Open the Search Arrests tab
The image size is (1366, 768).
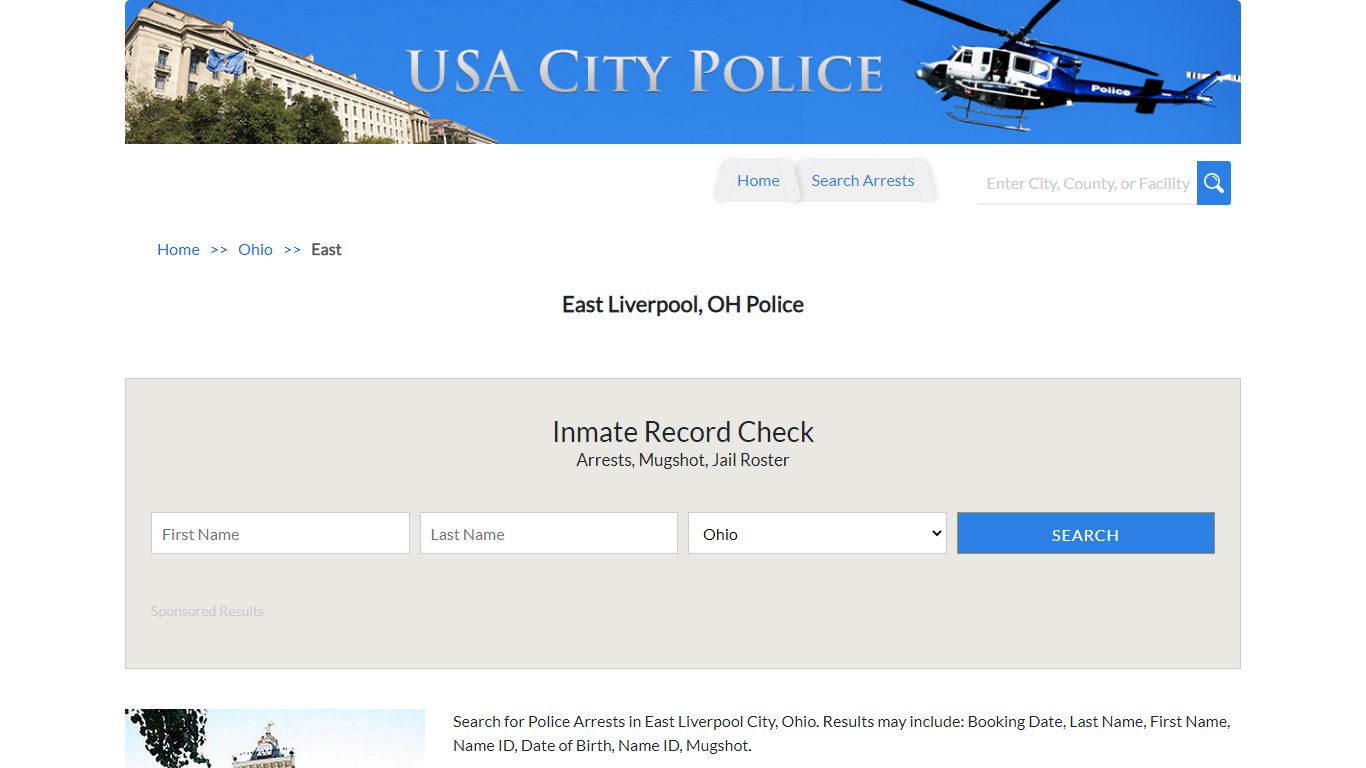coord(862,181)
